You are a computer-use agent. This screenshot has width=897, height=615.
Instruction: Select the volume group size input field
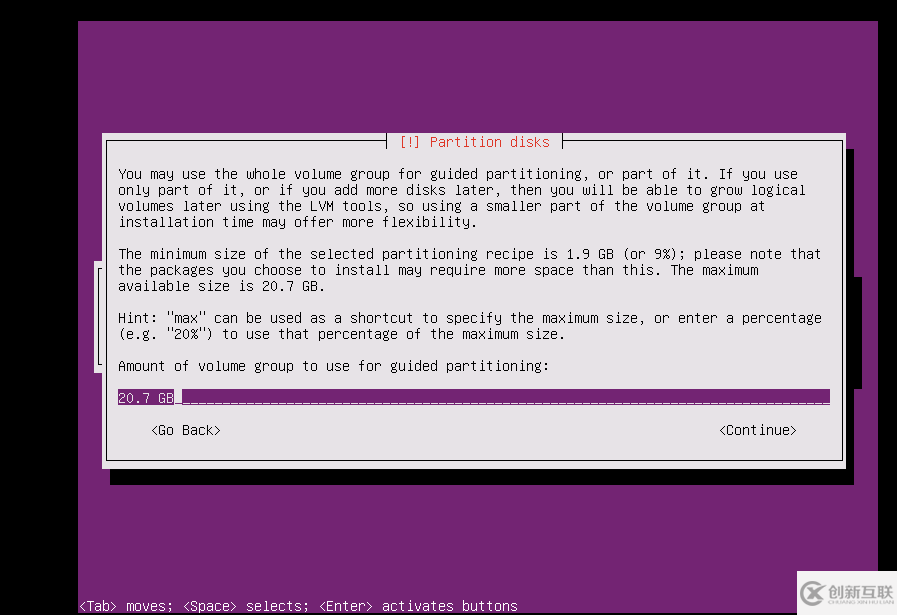tap(400, 396)
